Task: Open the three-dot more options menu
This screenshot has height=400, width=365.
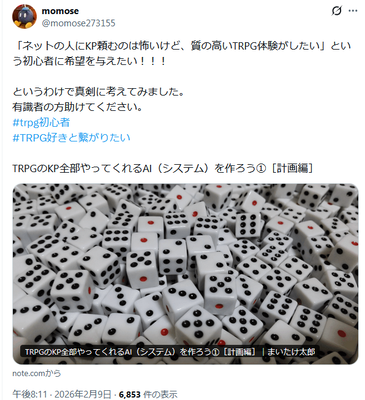Action: click(353, 11)
